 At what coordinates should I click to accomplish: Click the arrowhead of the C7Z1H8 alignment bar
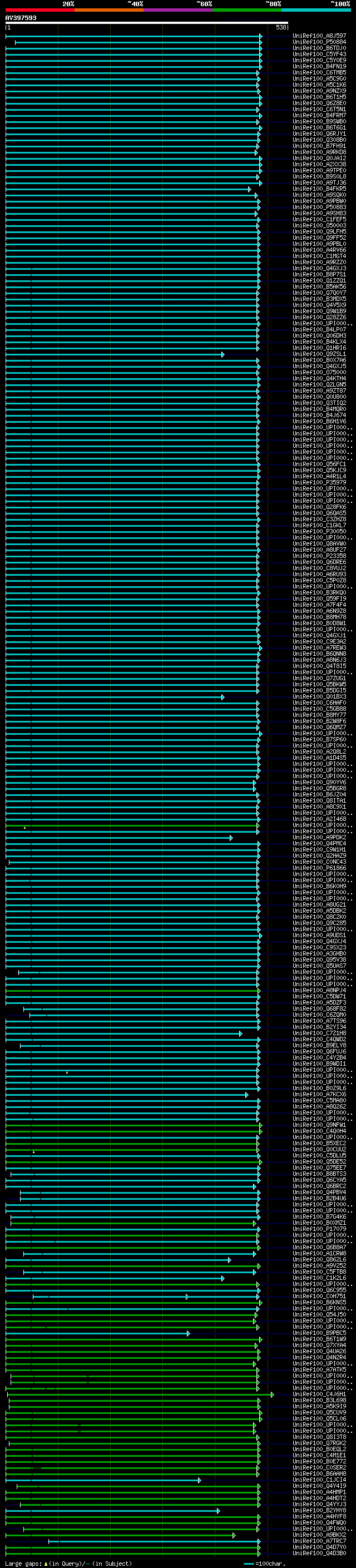click(x=240, y=1033)
